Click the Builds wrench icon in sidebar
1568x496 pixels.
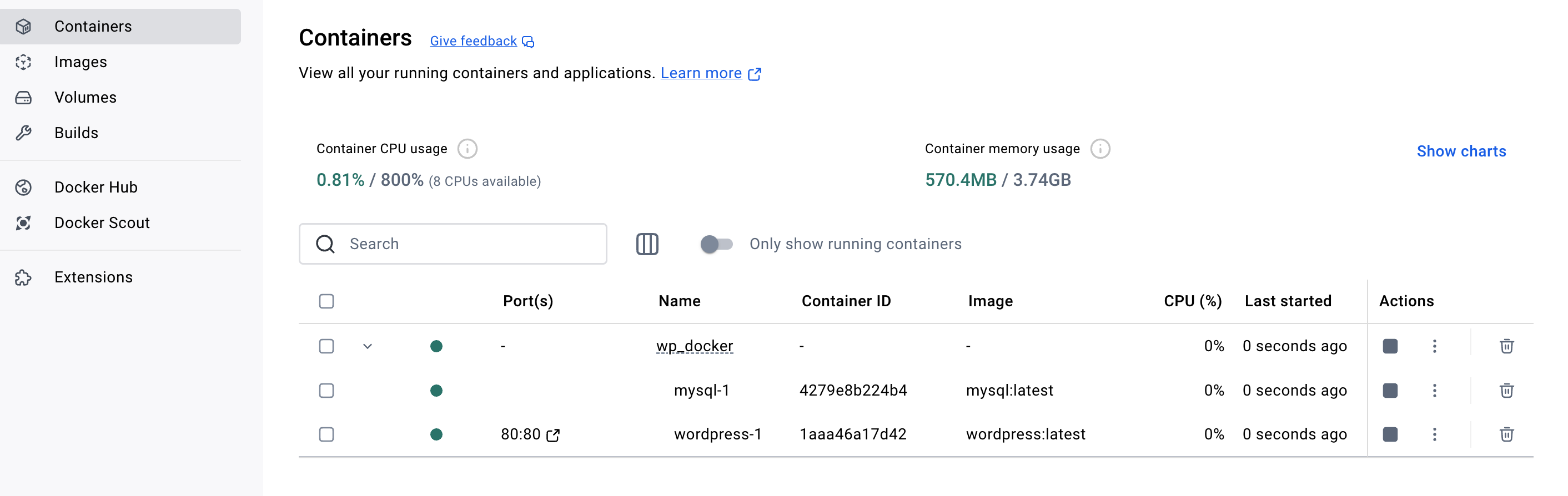pos(23,133)
